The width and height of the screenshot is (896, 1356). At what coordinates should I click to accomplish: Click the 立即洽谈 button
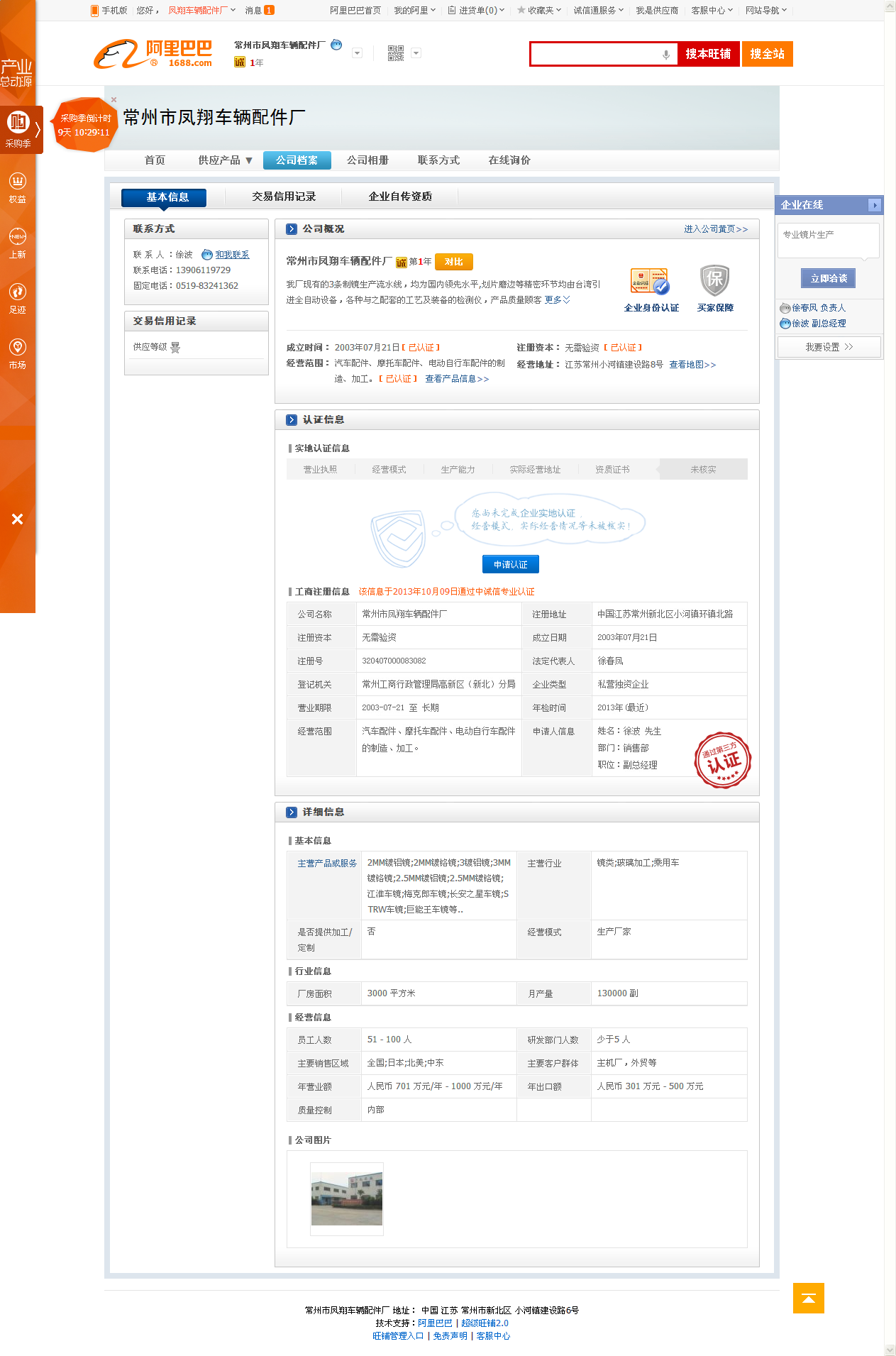[829, 278]
